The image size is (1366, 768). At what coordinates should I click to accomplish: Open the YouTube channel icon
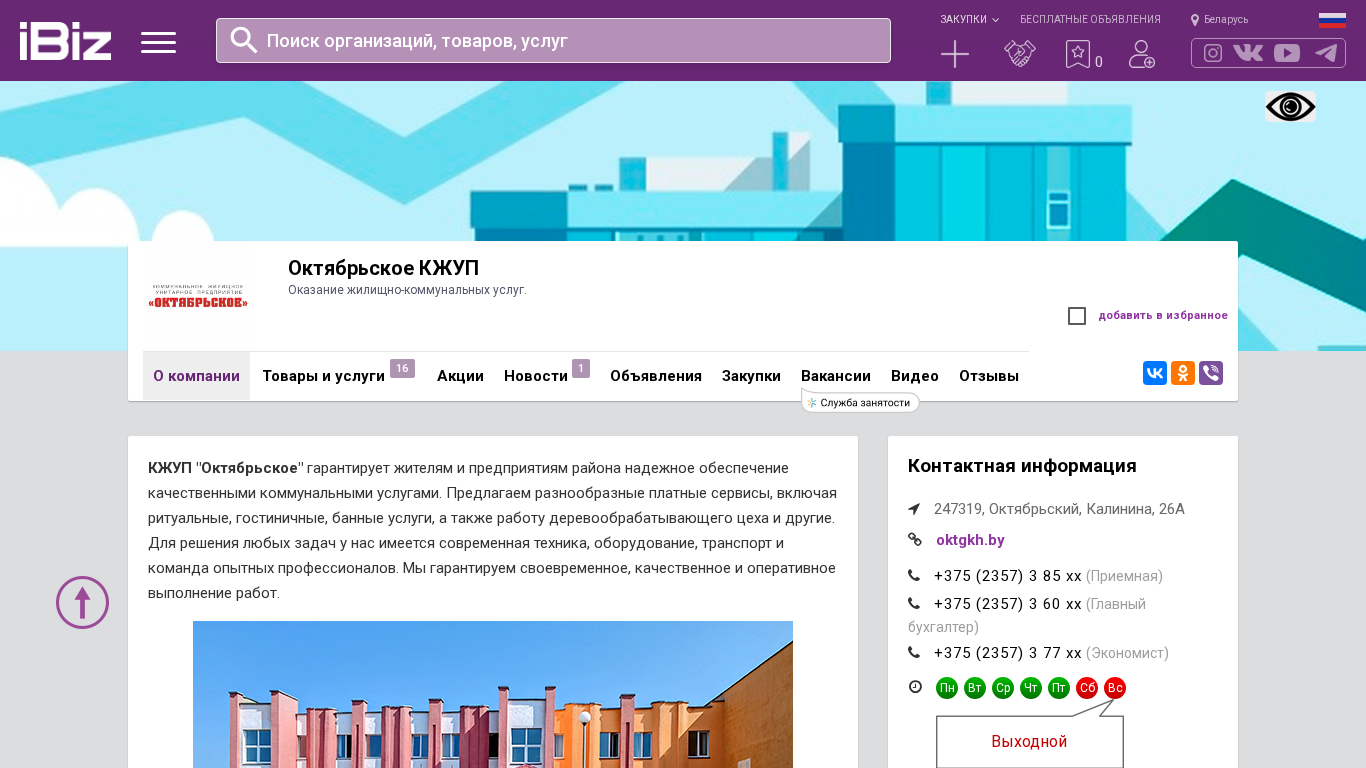pyautogui.click(x=1287, y=53)
